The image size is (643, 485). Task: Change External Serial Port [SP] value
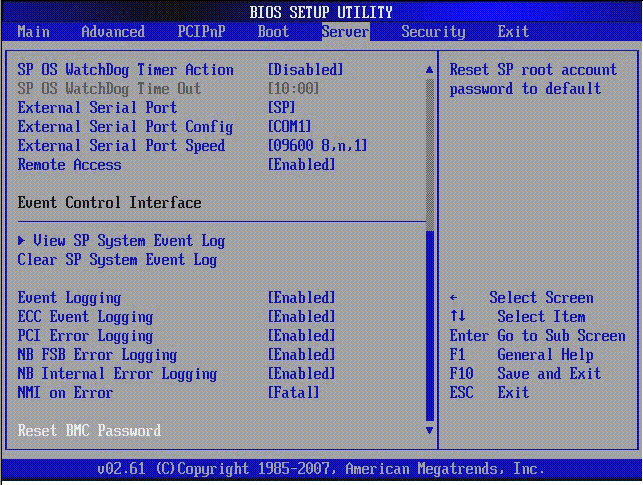coord(281,107)
